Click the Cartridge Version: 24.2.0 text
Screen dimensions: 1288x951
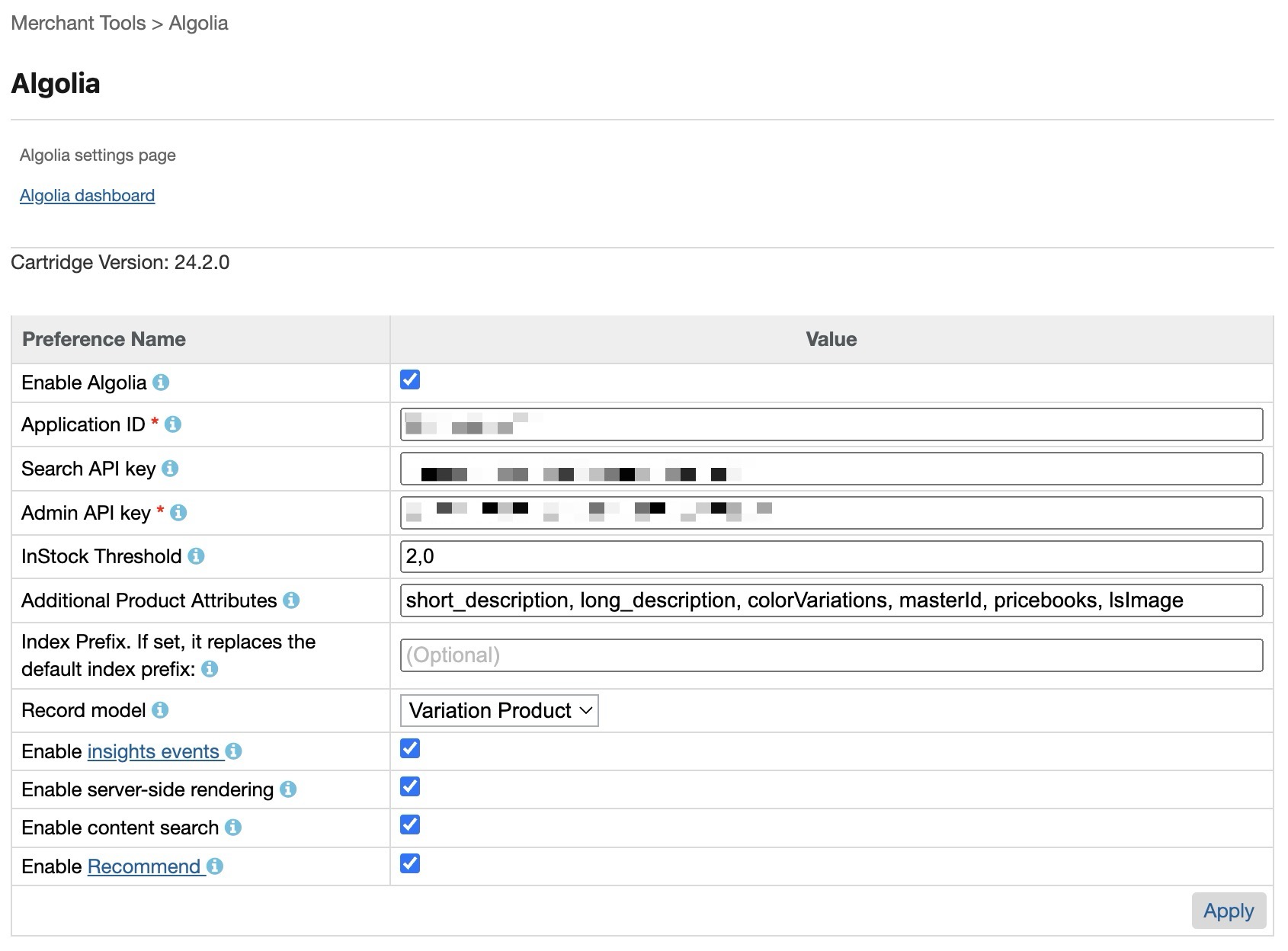click(120, 263)
